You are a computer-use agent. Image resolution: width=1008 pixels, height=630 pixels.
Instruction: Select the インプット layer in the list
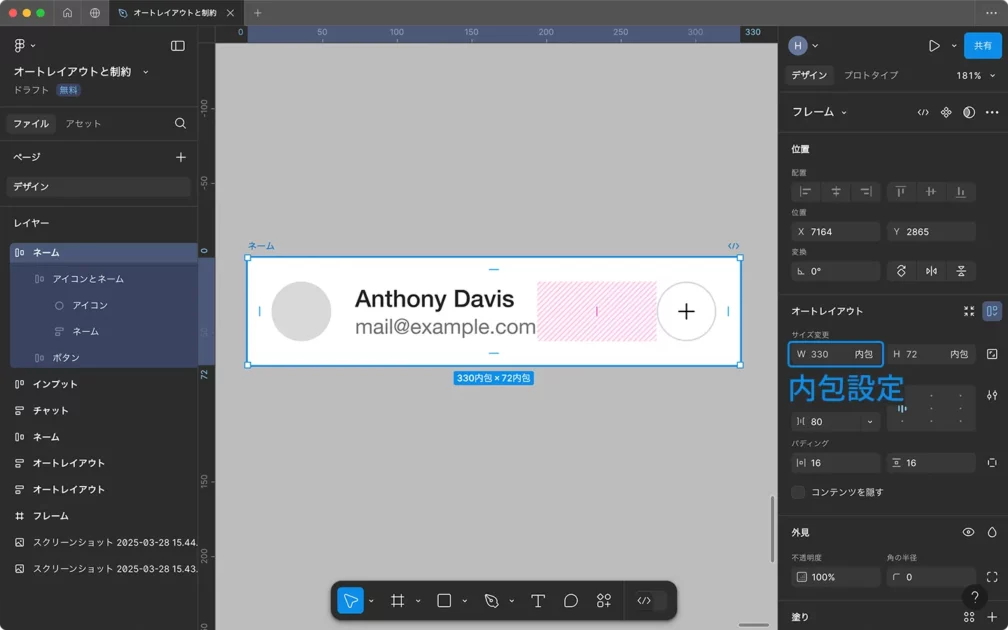pyautogui.click(x=55, y=384)
